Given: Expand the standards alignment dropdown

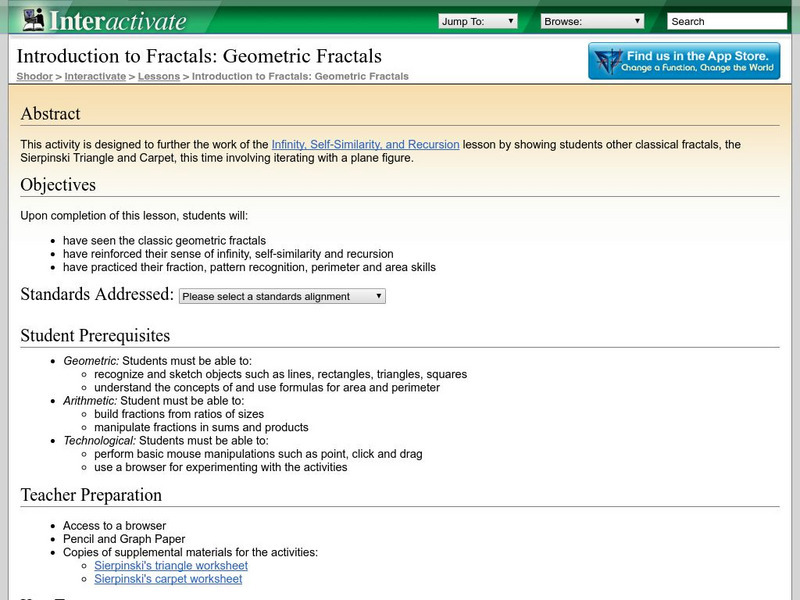Looking at the screenshot, I should (282, 296).
